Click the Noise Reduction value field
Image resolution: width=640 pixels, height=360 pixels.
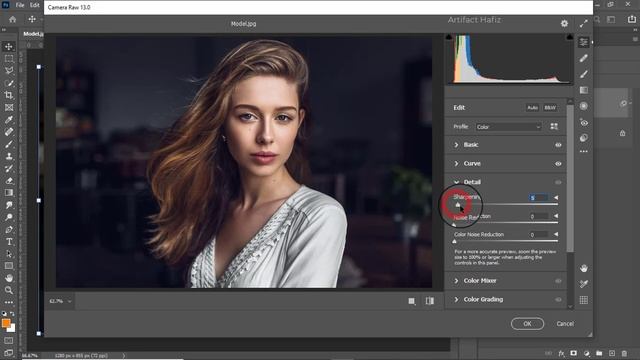[x=538, y=216]
